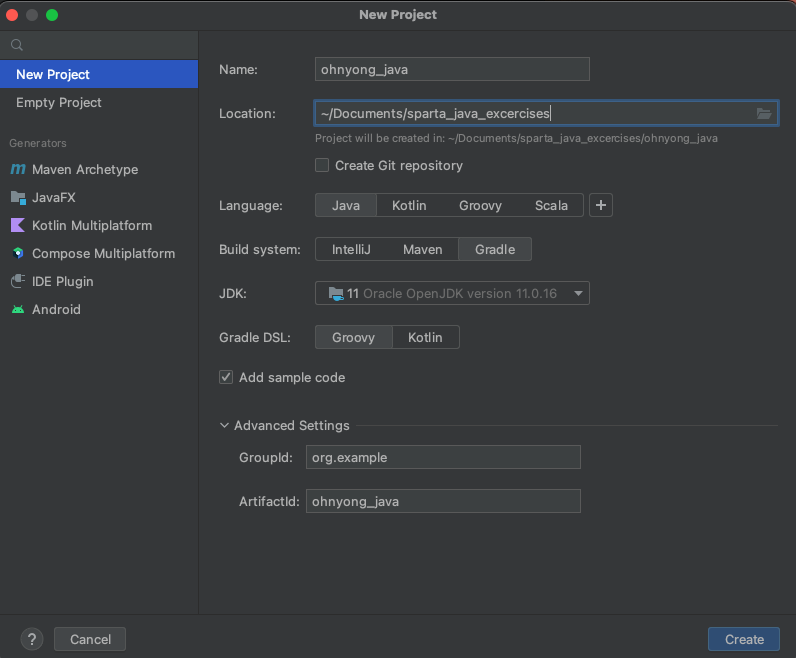Add a language with the plus button
796x658 pixels.
coord(601,205)
